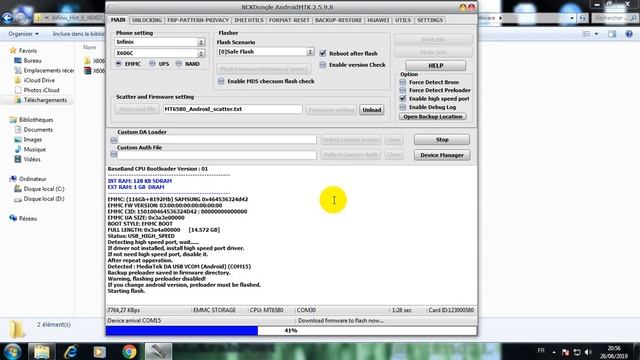Viewport: 640px width, 360px height.
Task: Open Documents library in Explorer
Action: pos(33,129)
